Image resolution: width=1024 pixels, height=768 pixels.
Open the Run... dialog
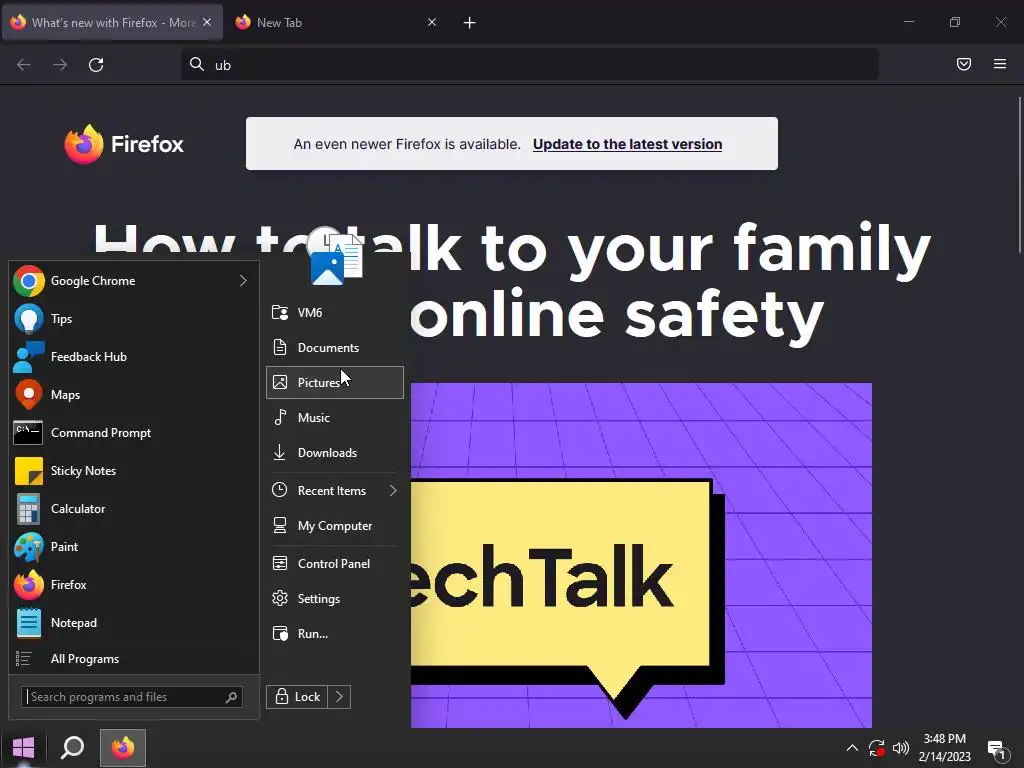[334, 633]
